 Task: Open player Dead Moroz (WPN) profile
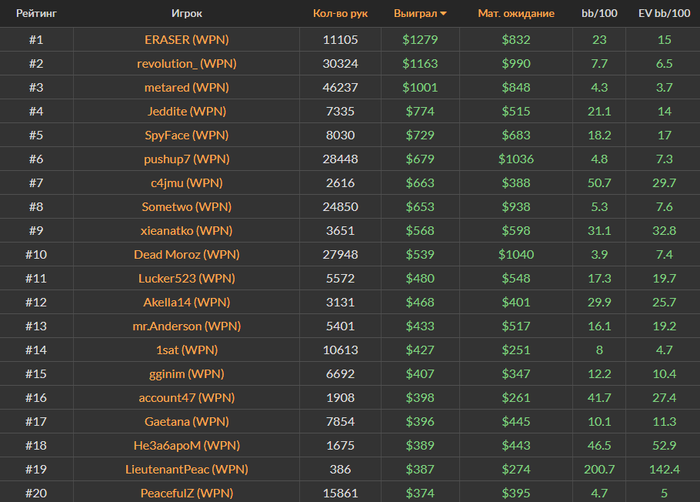(187, 255)
